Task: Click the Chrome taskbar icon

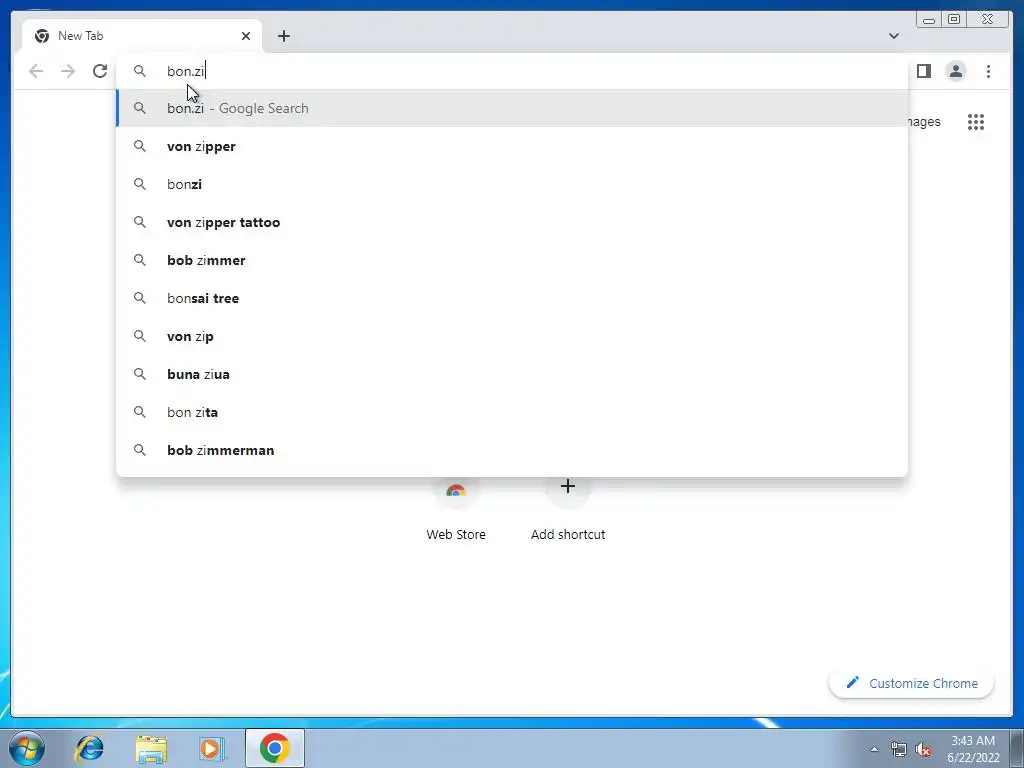Action: (x=274, y=748)
